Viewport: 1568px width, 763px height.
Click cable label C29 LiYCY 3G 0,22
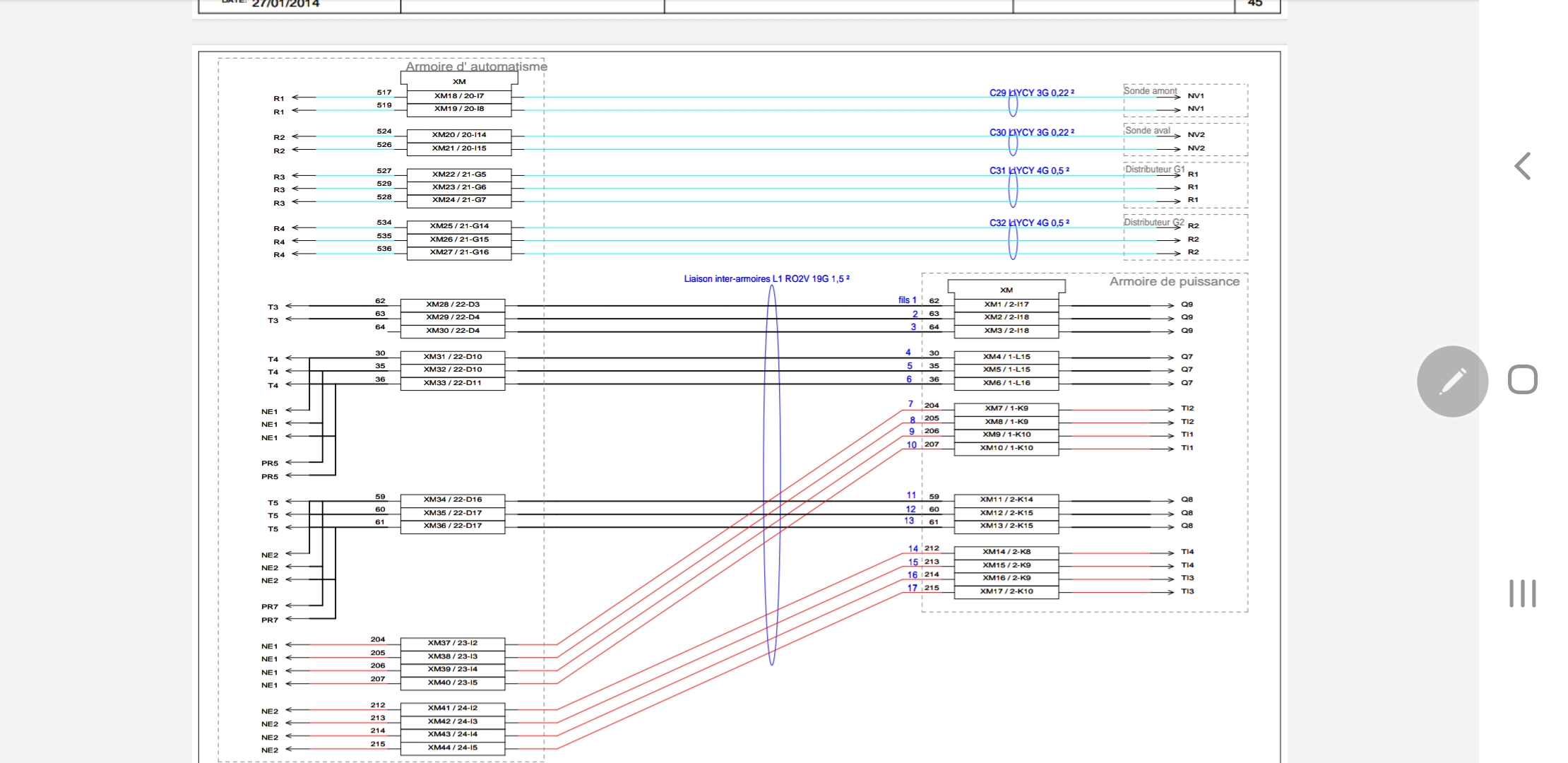(1031, 93)
